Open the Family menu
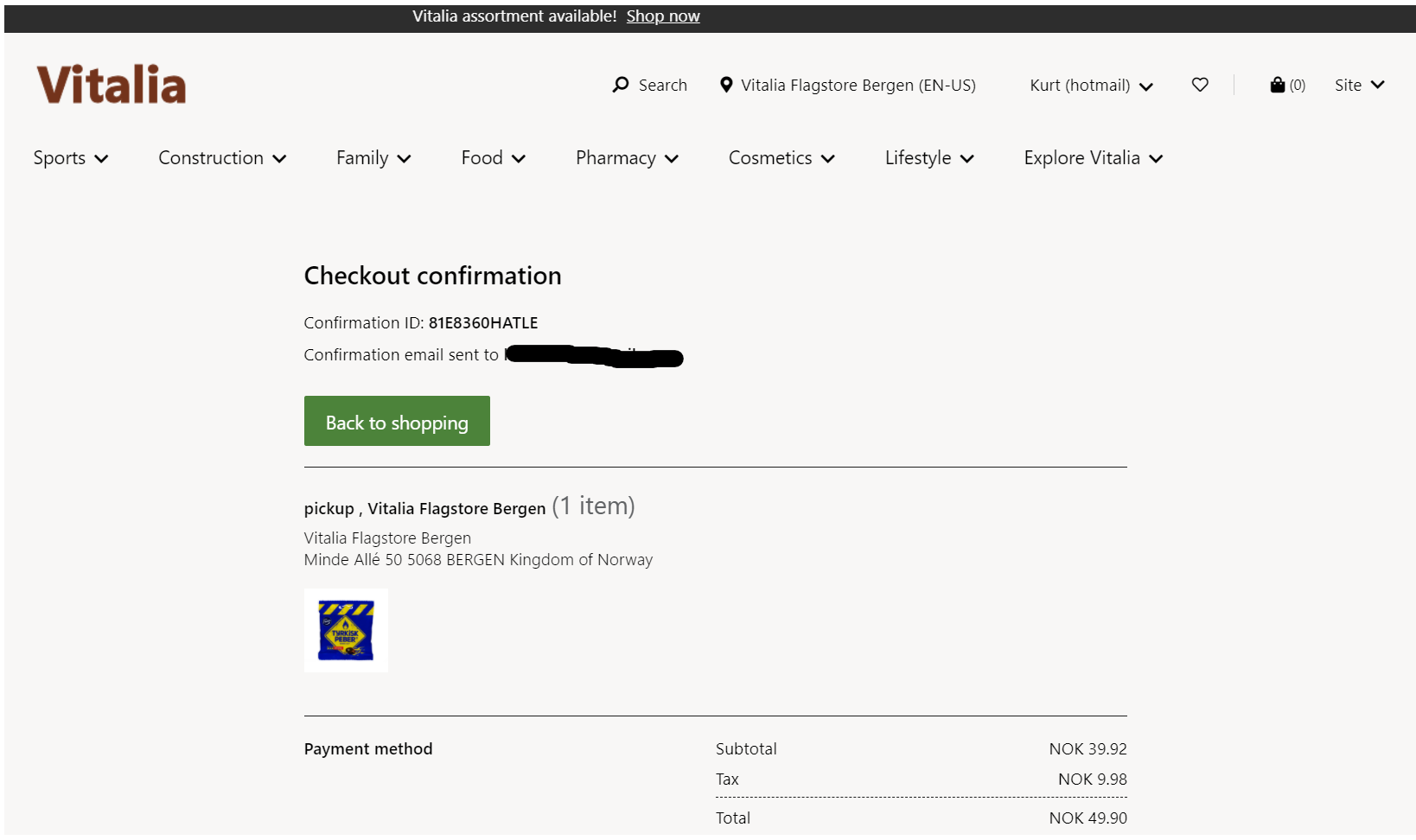 click(373, 158)
